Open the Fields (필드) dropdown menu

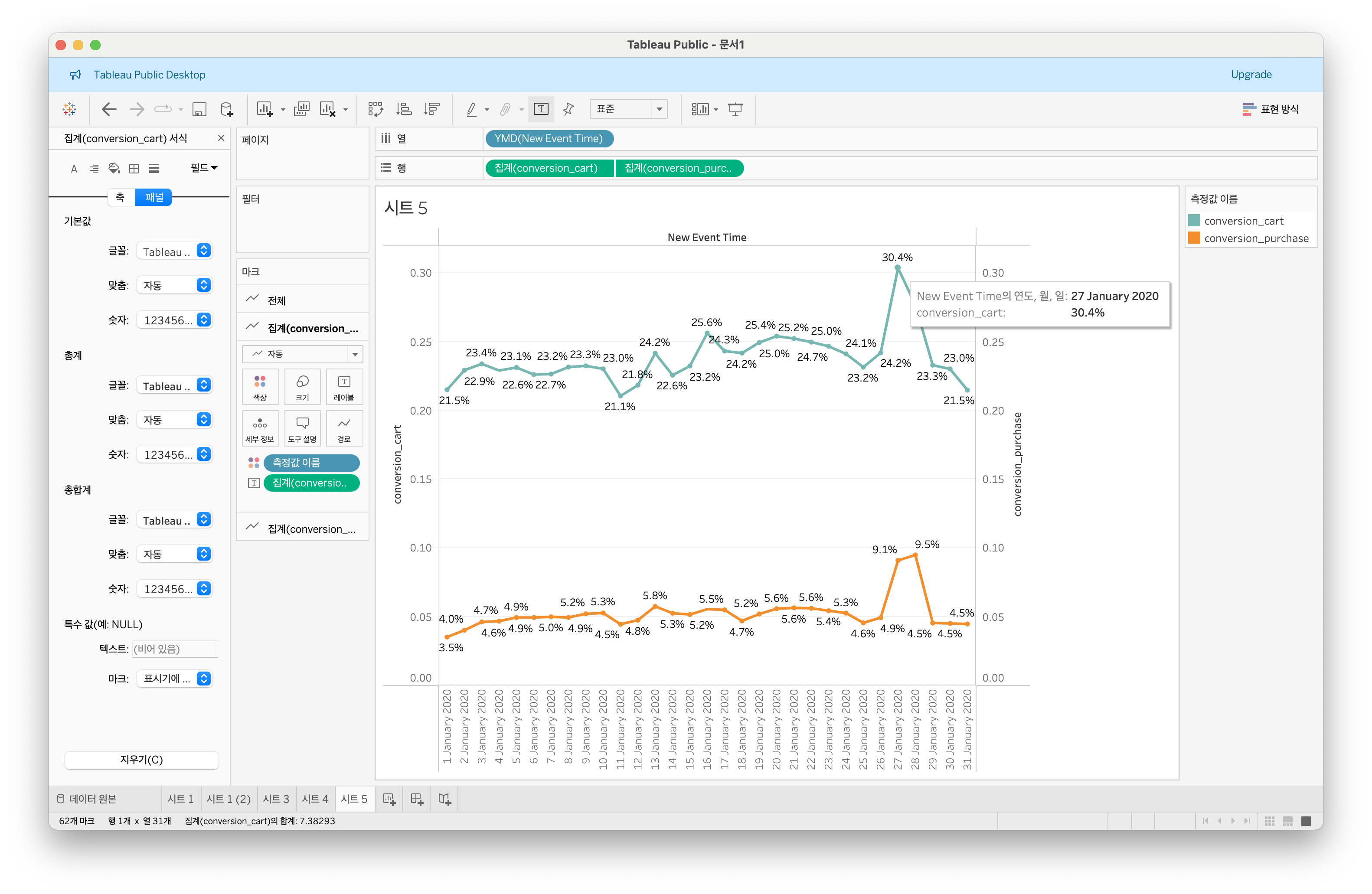(x=203, y=168)
